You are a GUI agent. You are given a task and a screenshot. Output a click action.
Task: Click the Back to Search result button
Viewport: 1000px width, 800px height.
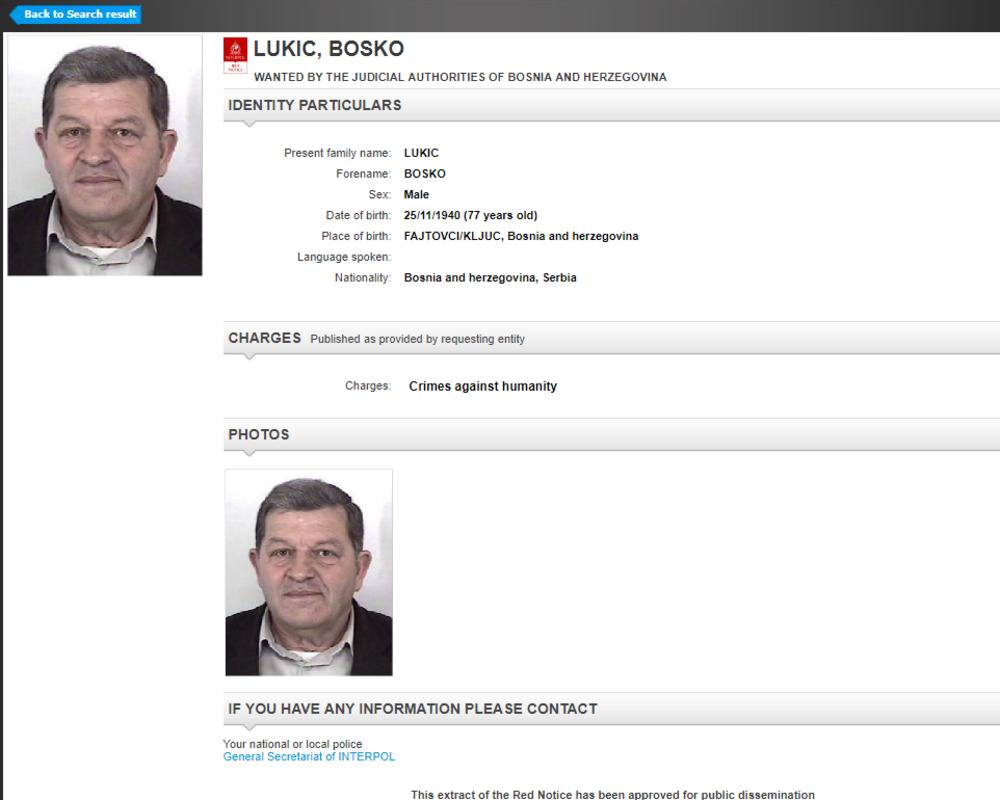click(x=76, y=14)
